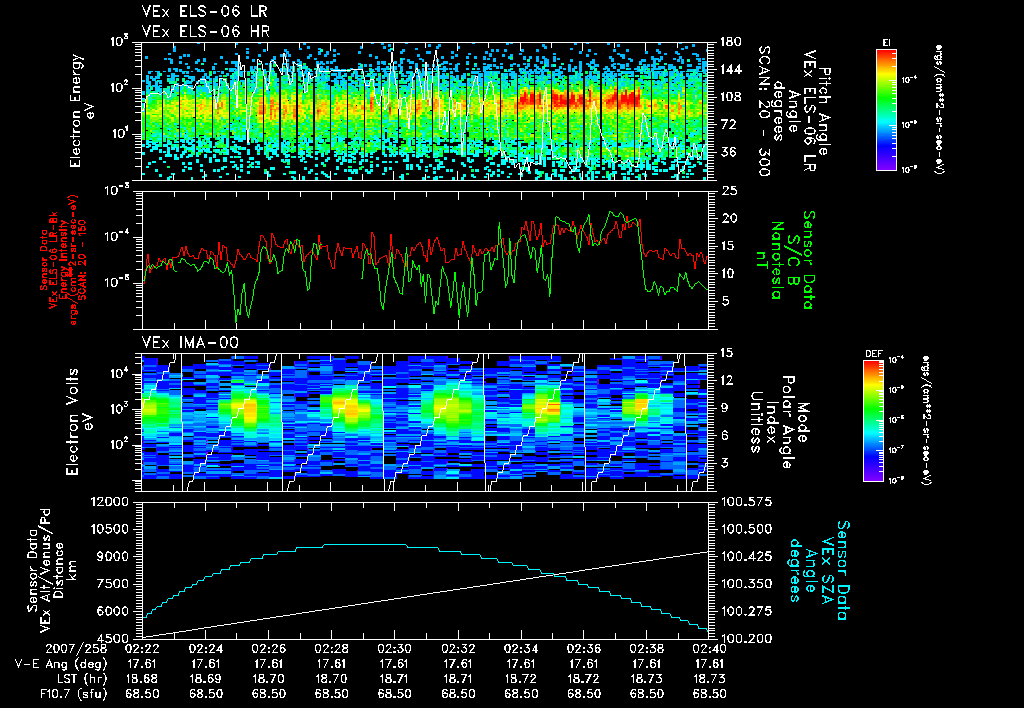This screenshot has width=1024, height=708.
Task: Click the 100.350 SZA tick label
Action: tap(746, 584)
